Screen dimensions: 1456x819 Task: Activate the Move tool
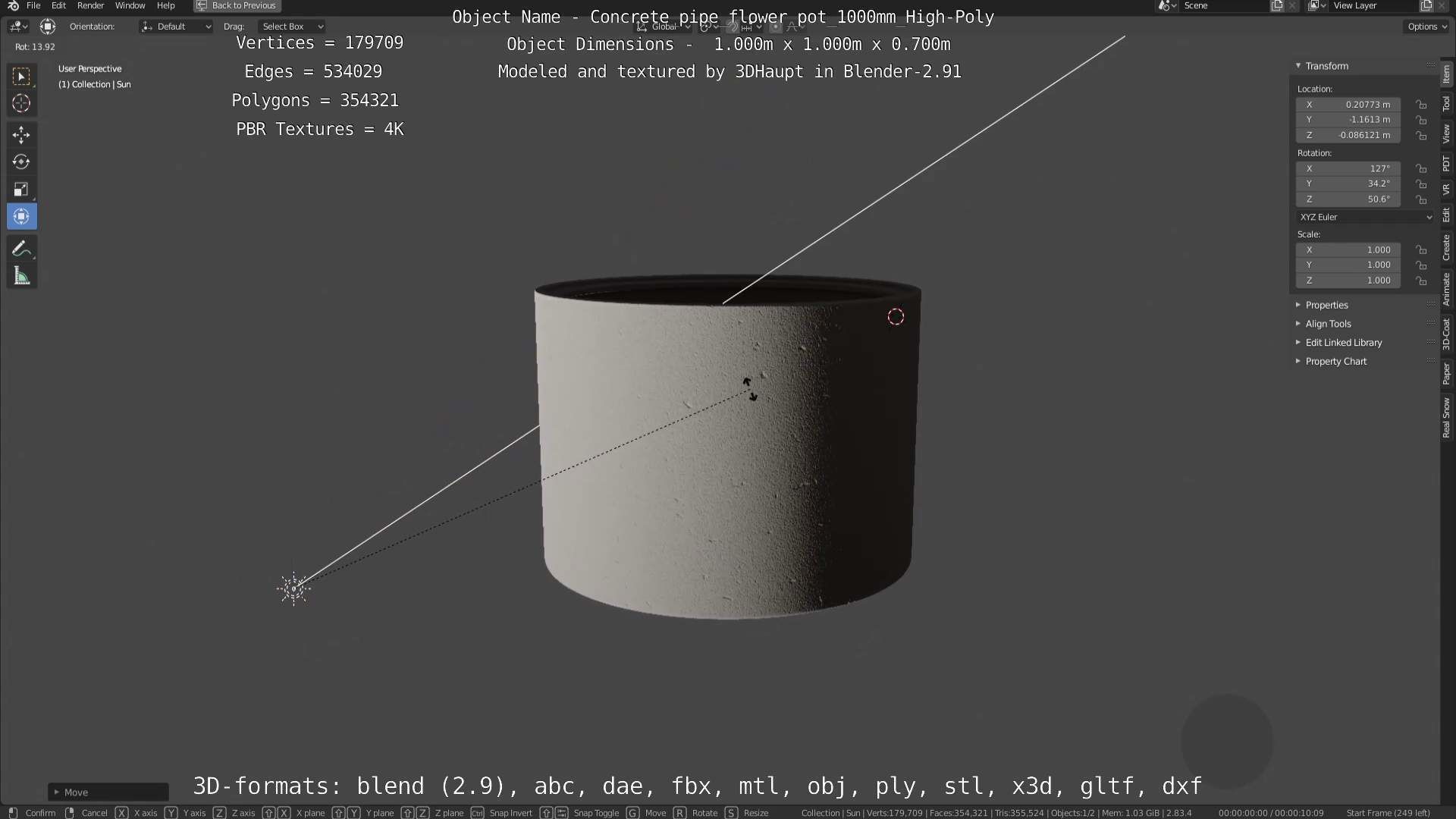click(x=21, y=135)
